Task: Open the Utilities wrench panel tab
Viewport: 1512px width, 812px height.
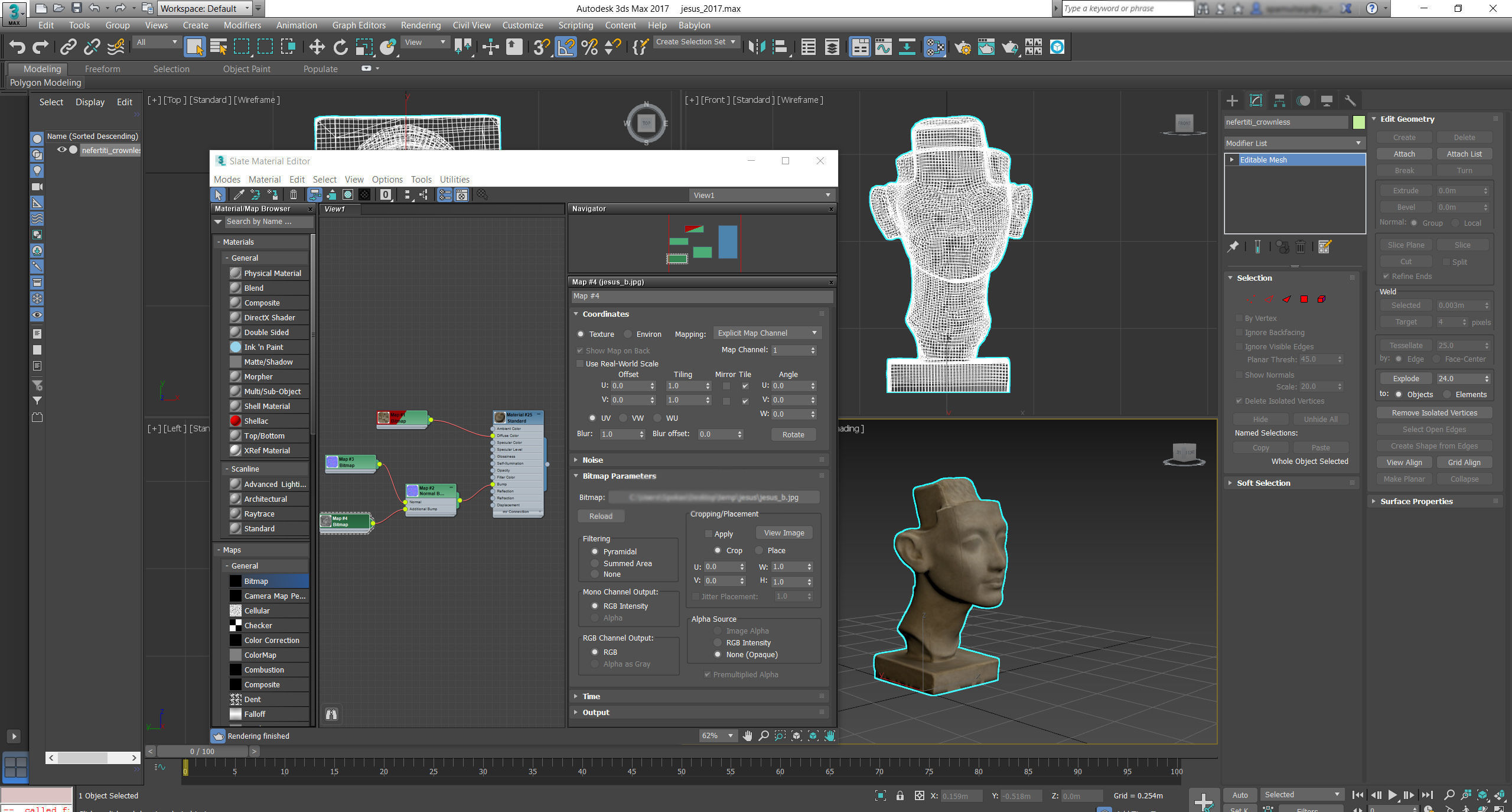Action: click(1350, 100)
